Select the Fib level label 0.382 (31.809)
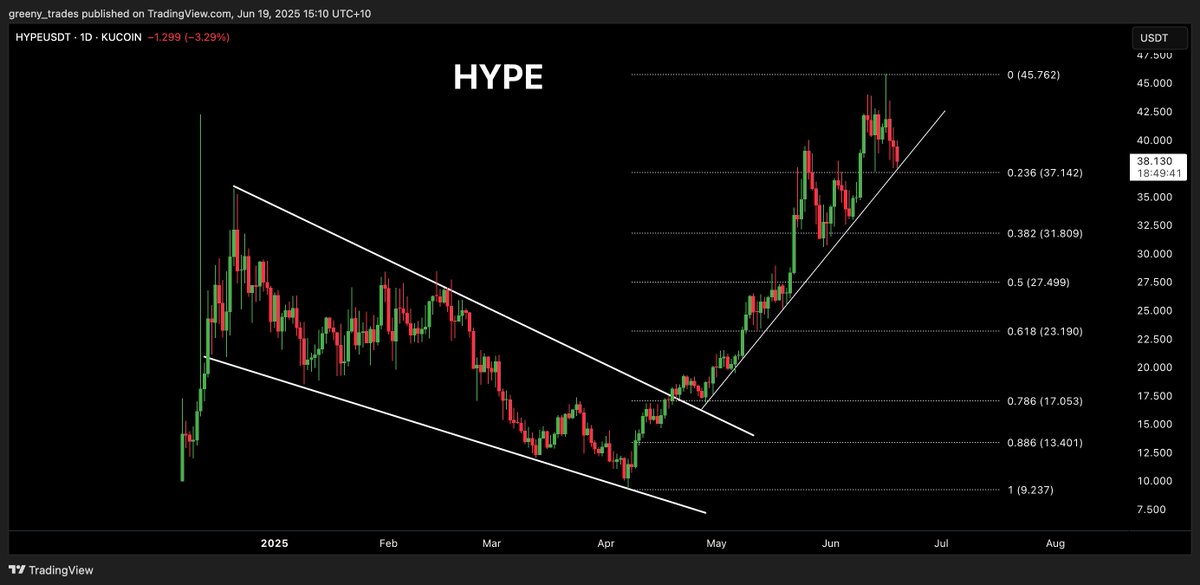1200x585 pixels. (x=1044, y=233)
